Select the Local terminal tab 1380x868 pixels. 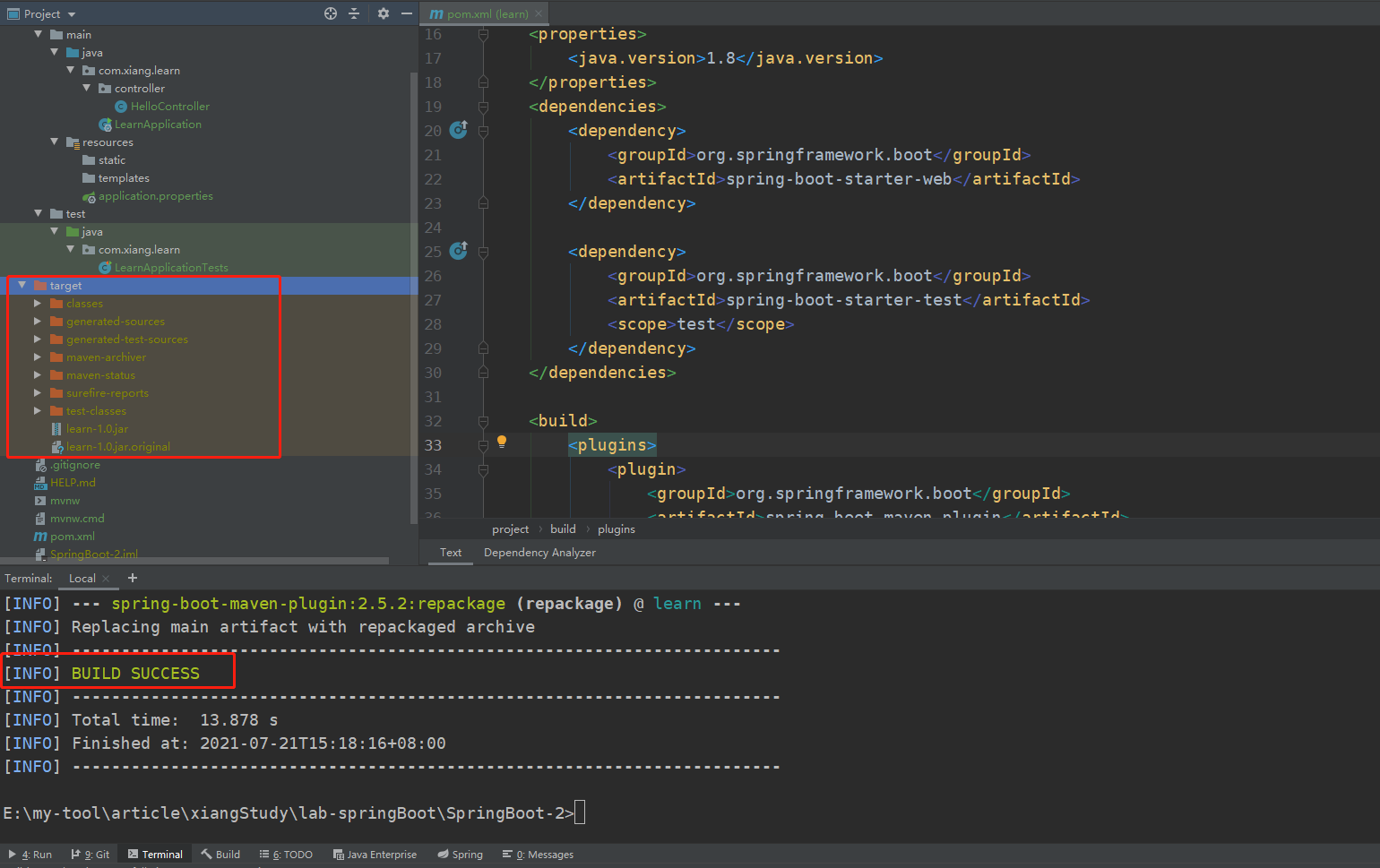tap(82, 579)
